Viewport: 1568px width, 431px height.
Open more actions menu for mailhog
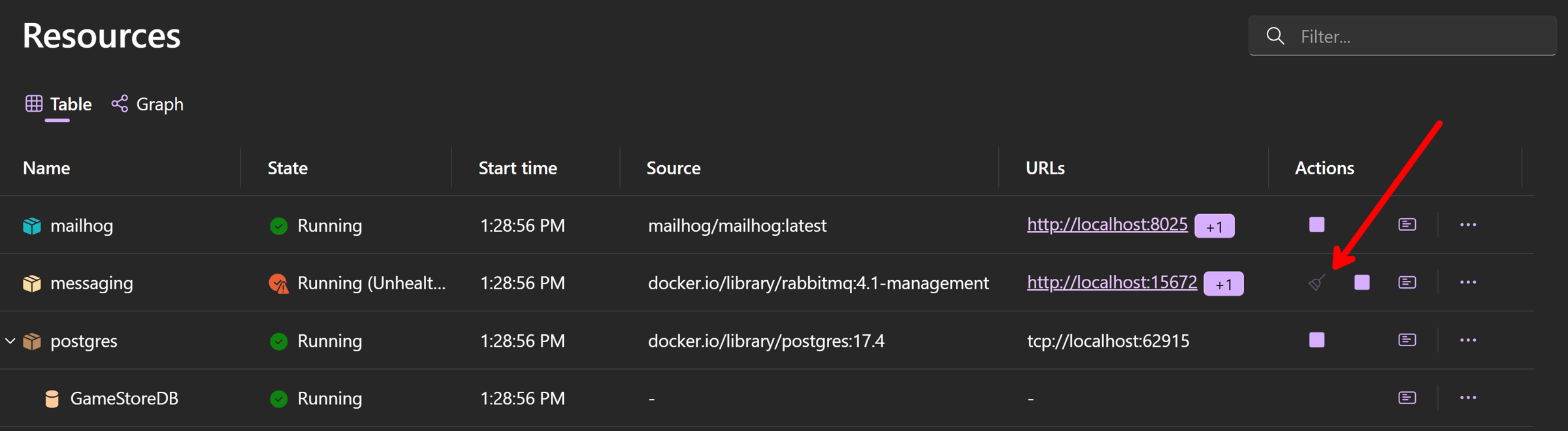click(1468, 225)
